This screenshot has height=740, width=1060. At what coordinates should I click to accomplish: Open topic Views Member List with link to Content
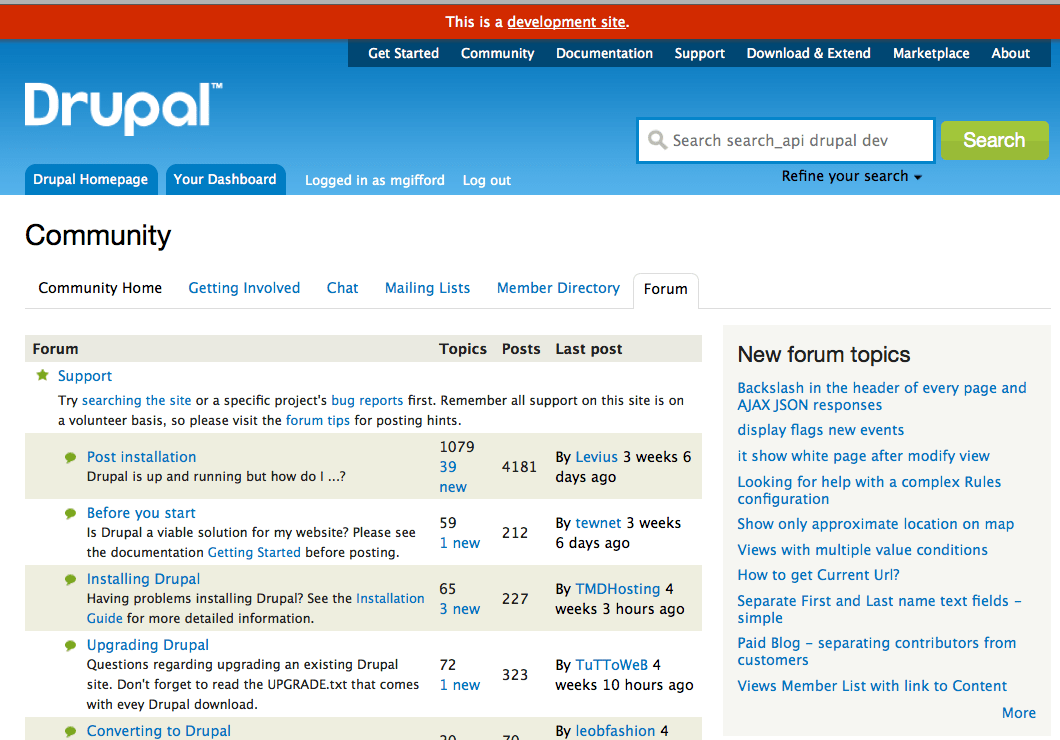tap(872, 686)
